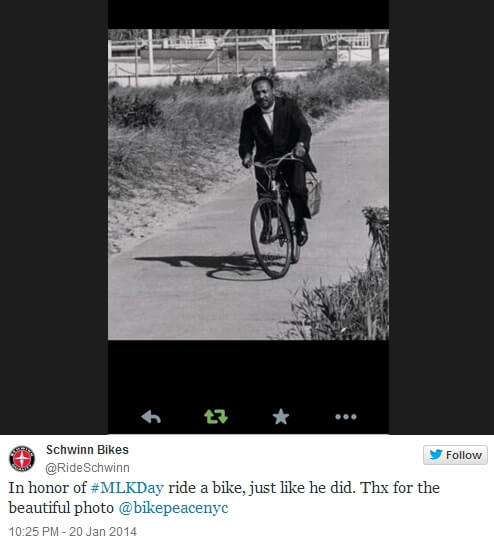Open the @RideSchwinn handle profile

(87, 468)
